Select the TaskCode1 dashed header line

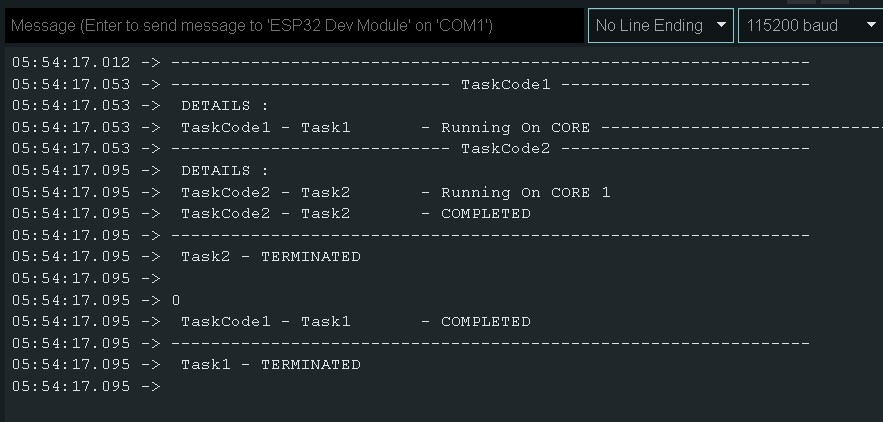[505, 84]
